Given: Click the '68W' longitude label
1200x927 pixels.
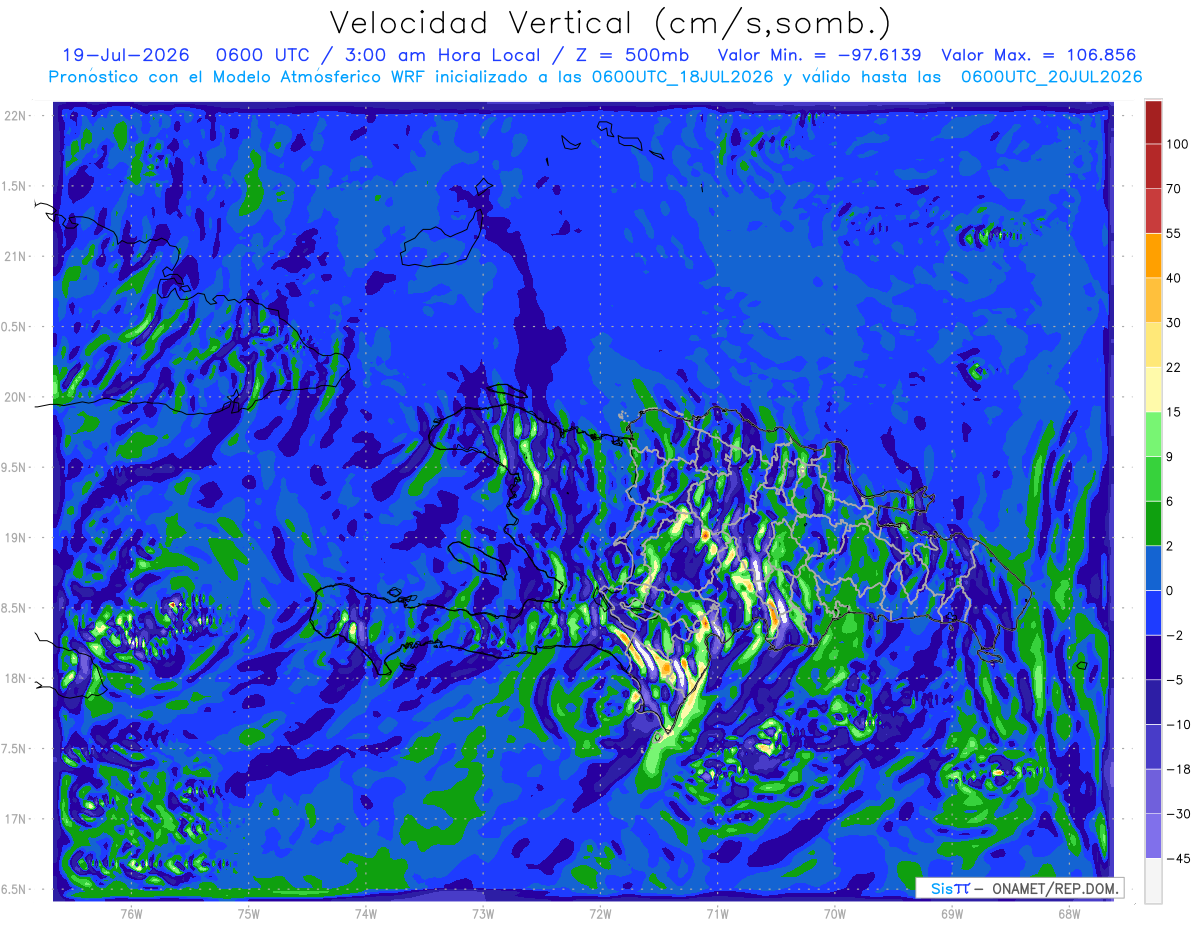Looking at the screenshot, I should 1068,914.
